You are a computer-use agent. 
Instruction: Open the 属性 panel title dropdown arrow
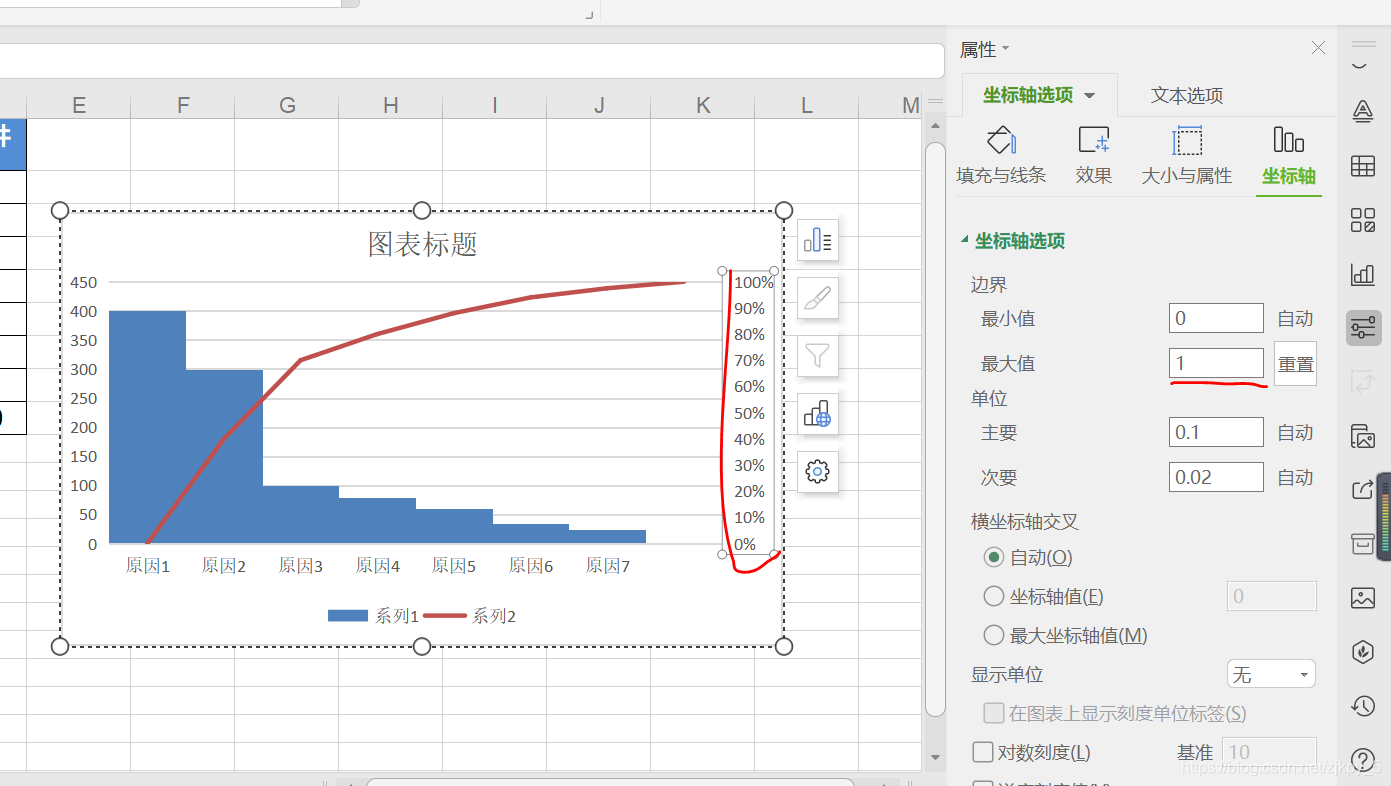[1005, 49]
